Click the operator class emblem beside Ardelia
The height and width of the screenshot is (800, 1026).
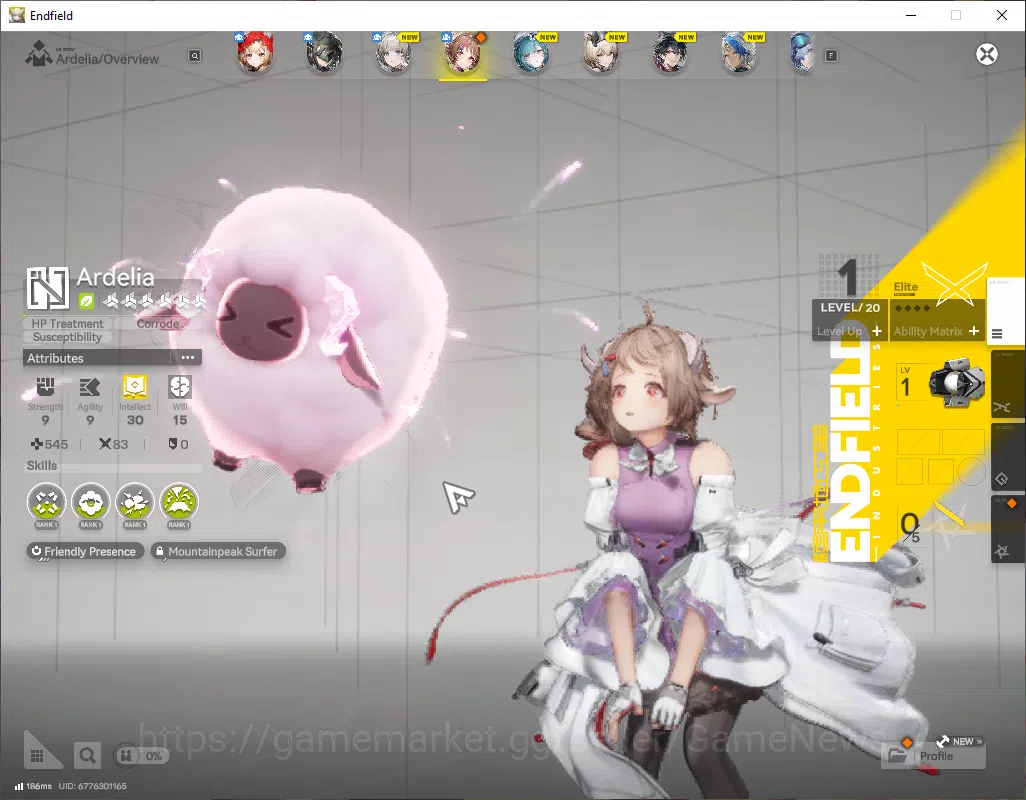(x=47, y=288)
